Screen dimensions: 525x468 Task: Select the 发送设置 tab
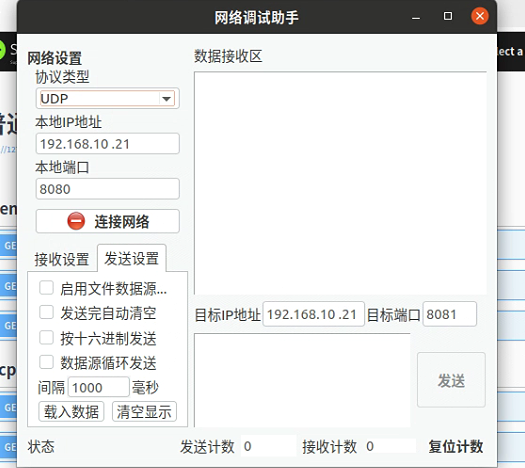pyautogui.click(x=132, y=258)
